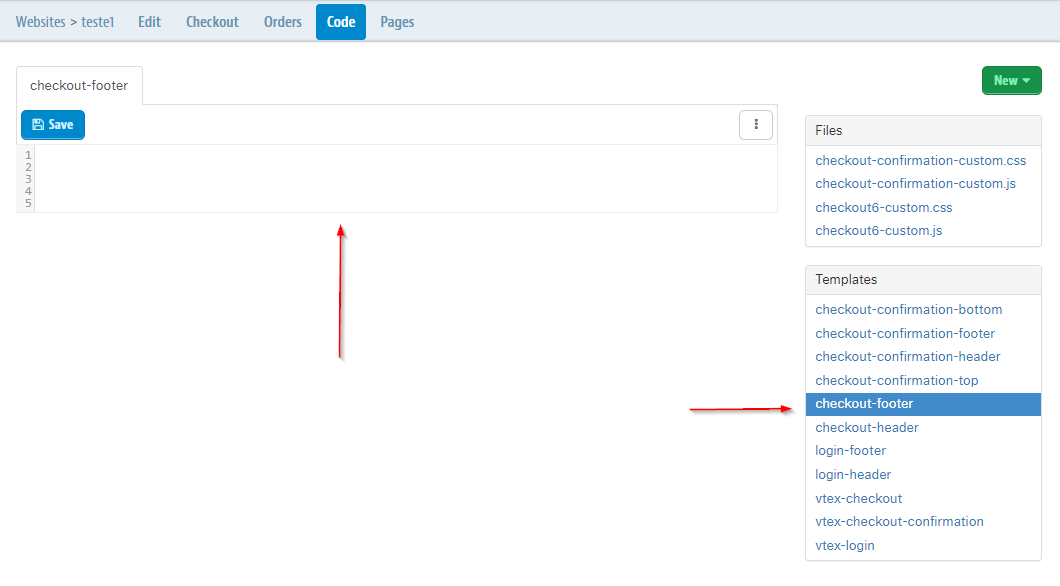The image size is (1060, 586).
Task: Select the checkout-footer editor tab
Action: (x=79, y=85)
